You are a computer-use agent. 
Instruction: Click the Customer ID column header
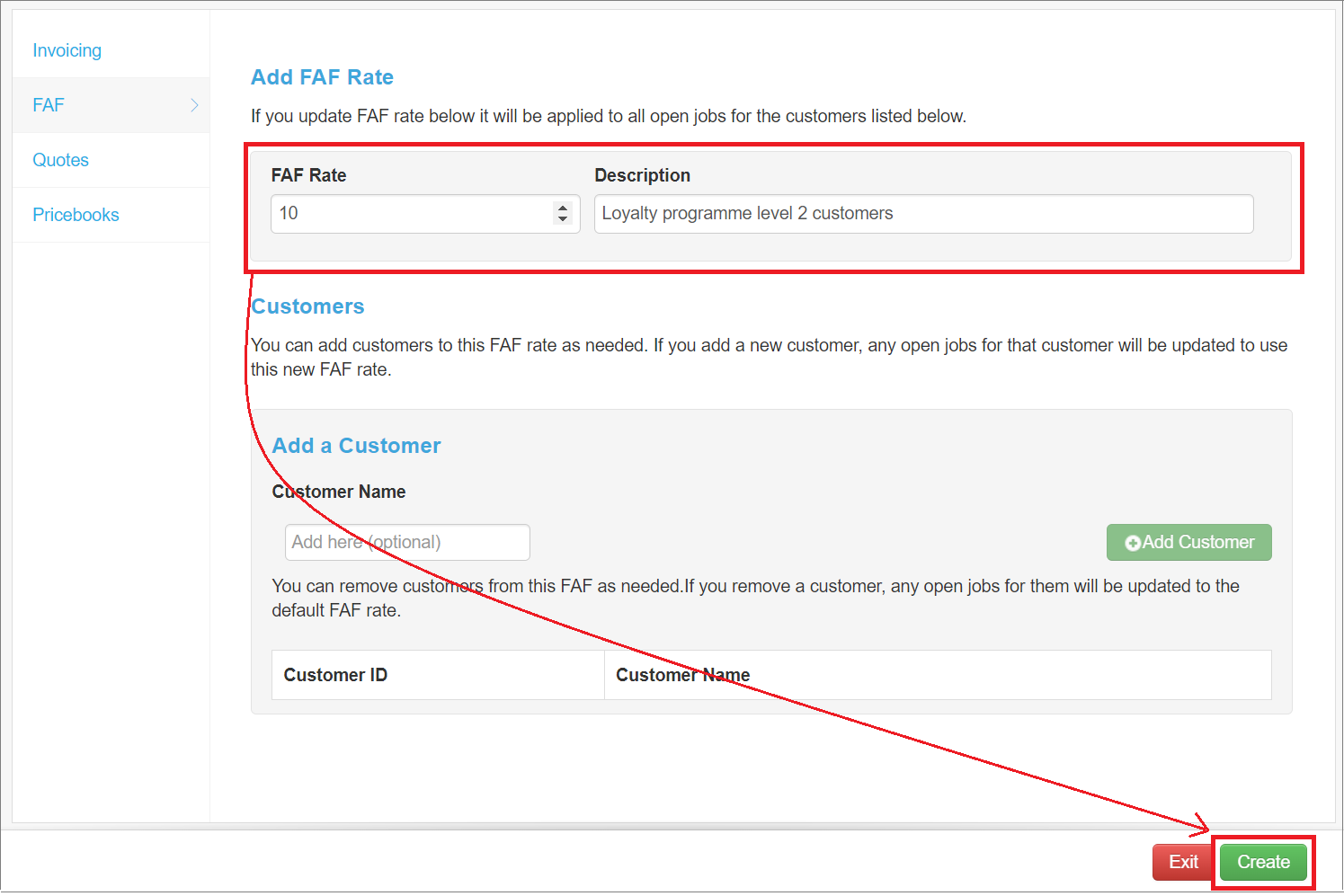tap(335, 674)
